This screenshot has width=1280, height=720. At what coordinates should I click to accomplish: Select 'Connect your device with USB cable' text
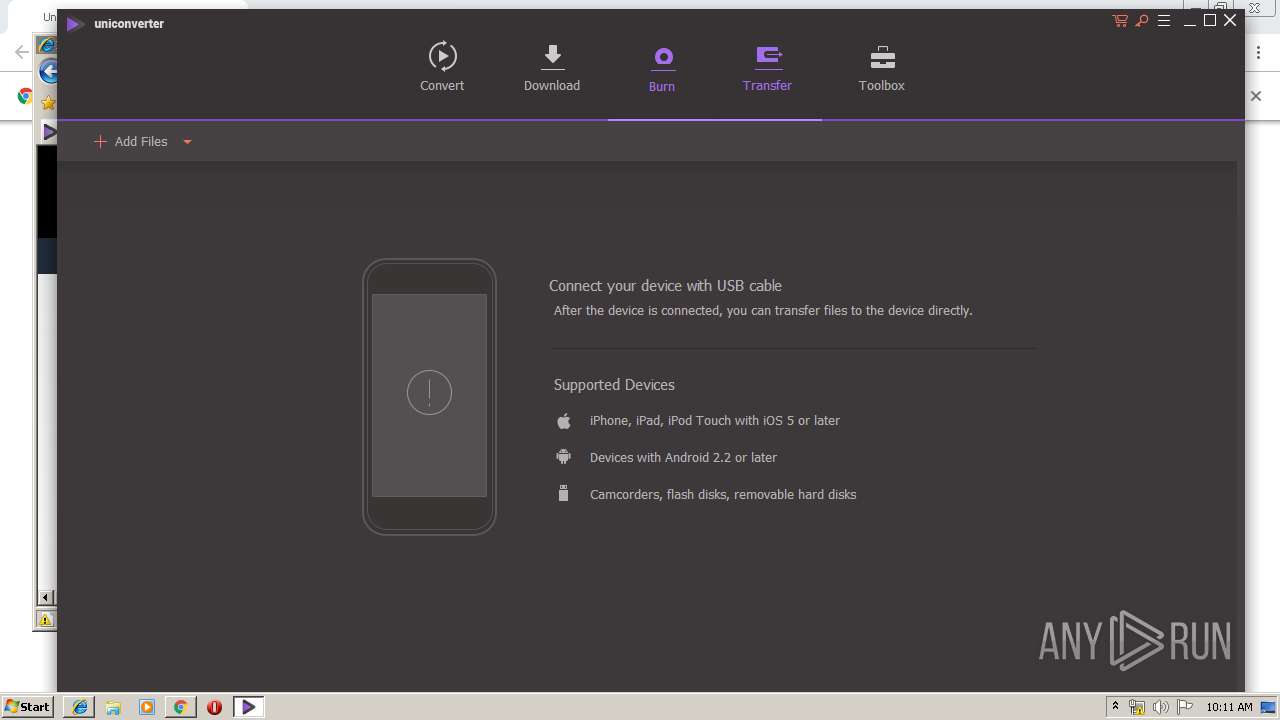(665, 286)
